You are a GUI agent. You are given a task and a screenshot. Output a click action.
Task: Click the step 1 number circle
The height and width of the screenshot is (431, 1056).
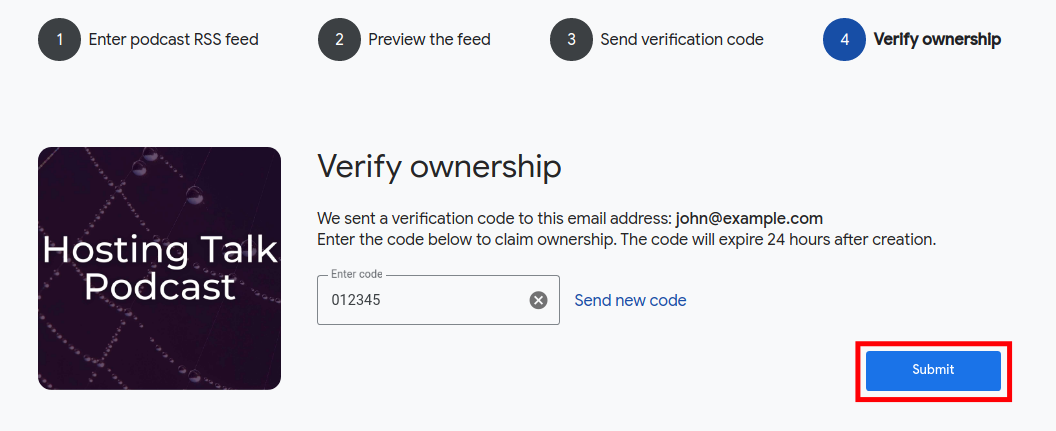point(59,40)
